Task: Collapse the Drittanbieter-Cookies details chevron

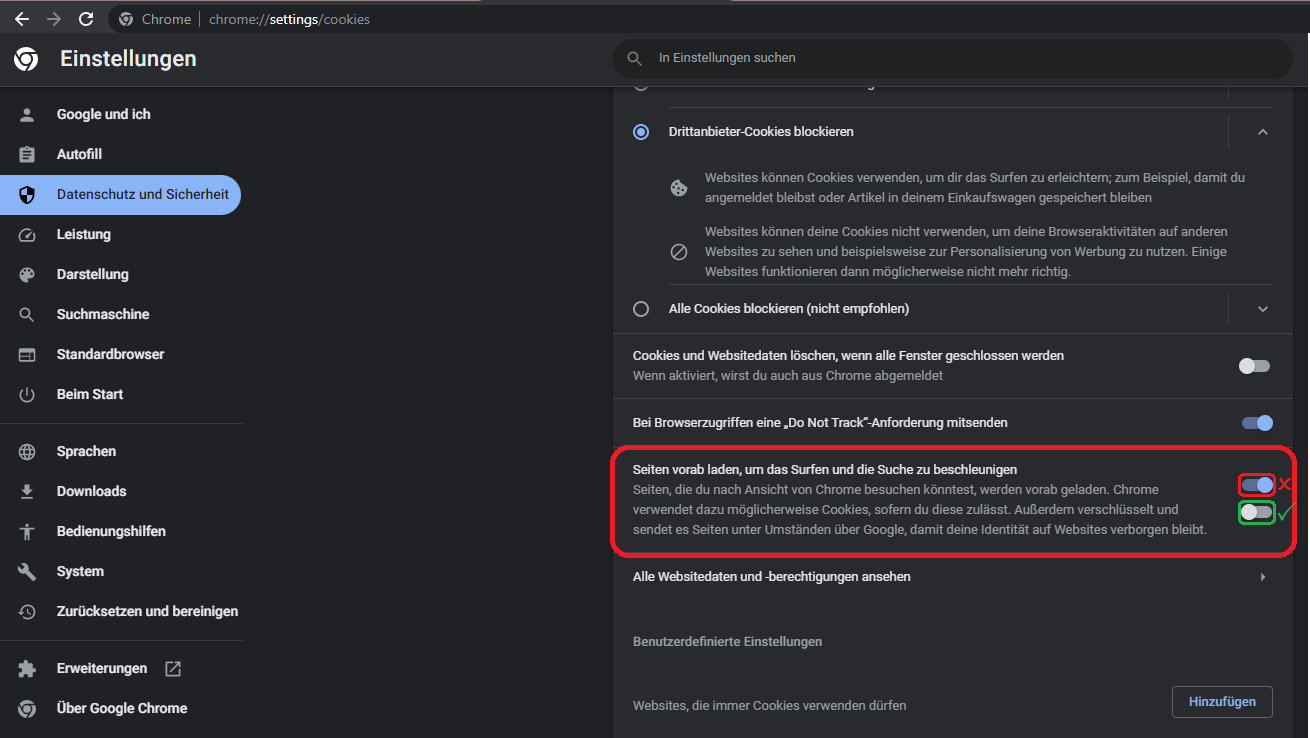Action: [x=1263, y=132]
